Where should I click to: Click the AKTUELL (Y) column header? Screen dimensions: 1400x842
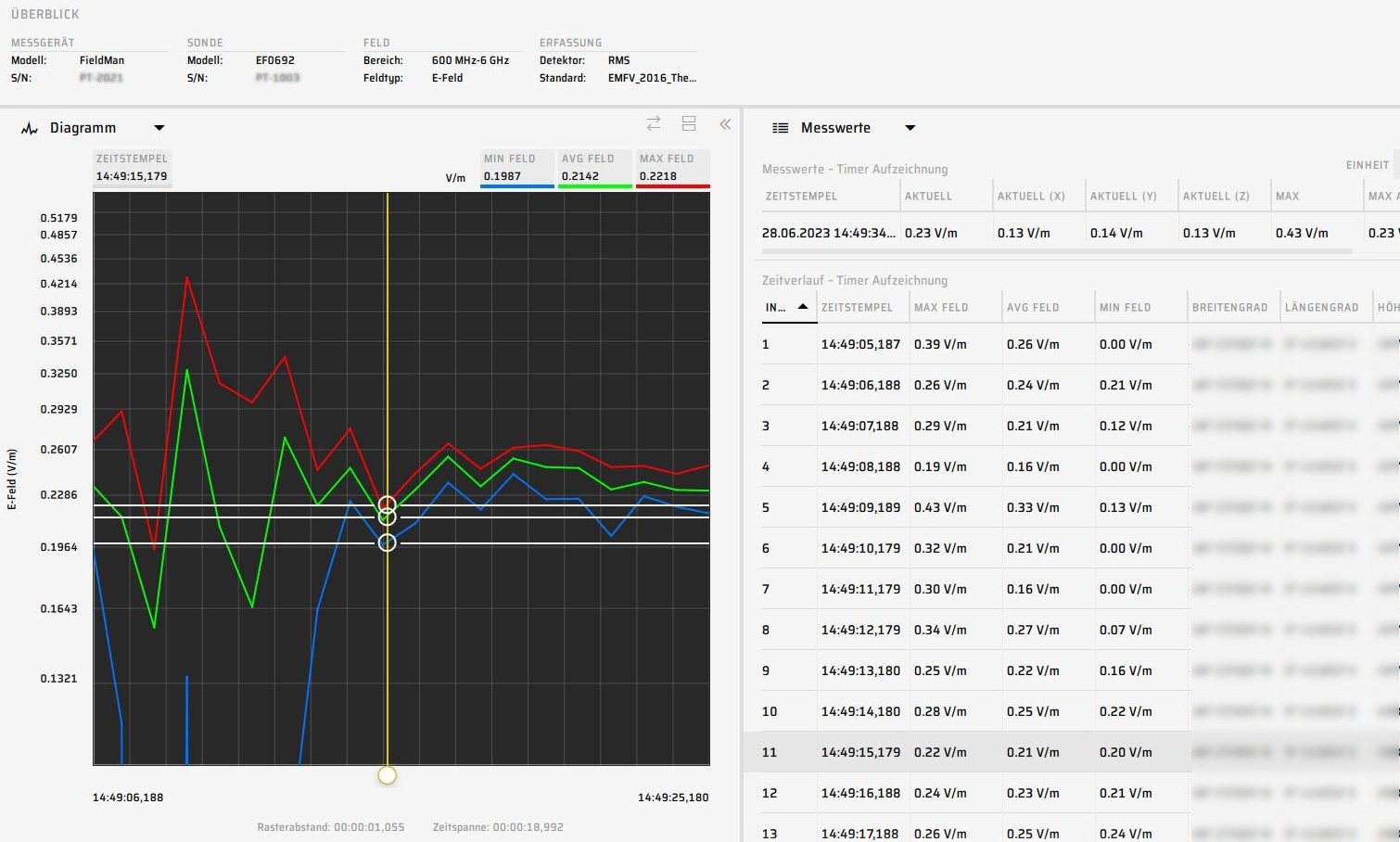[1124, 196]
